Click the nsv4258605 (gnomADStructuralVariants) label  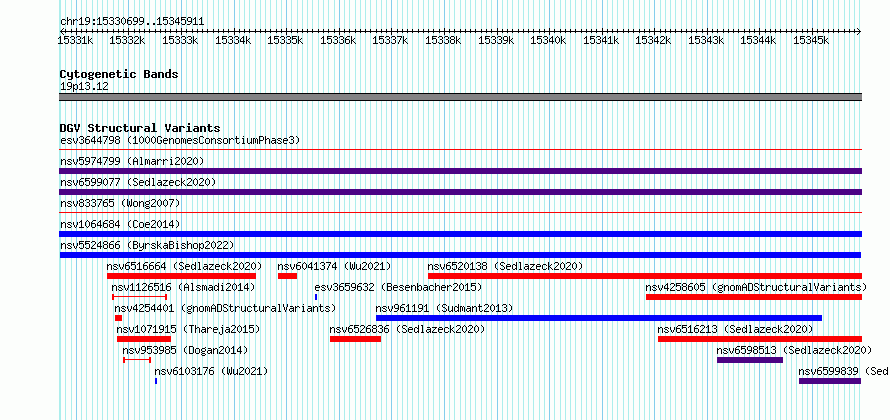tap(756, 287)
